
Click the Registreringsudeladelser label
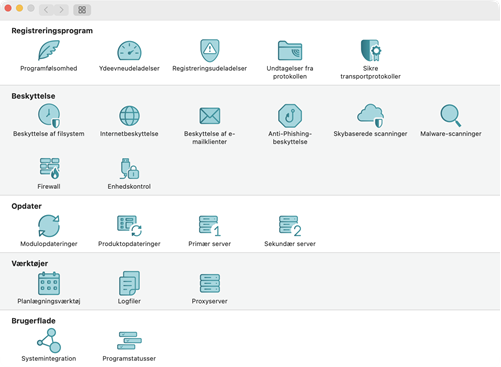pos(210,68)
